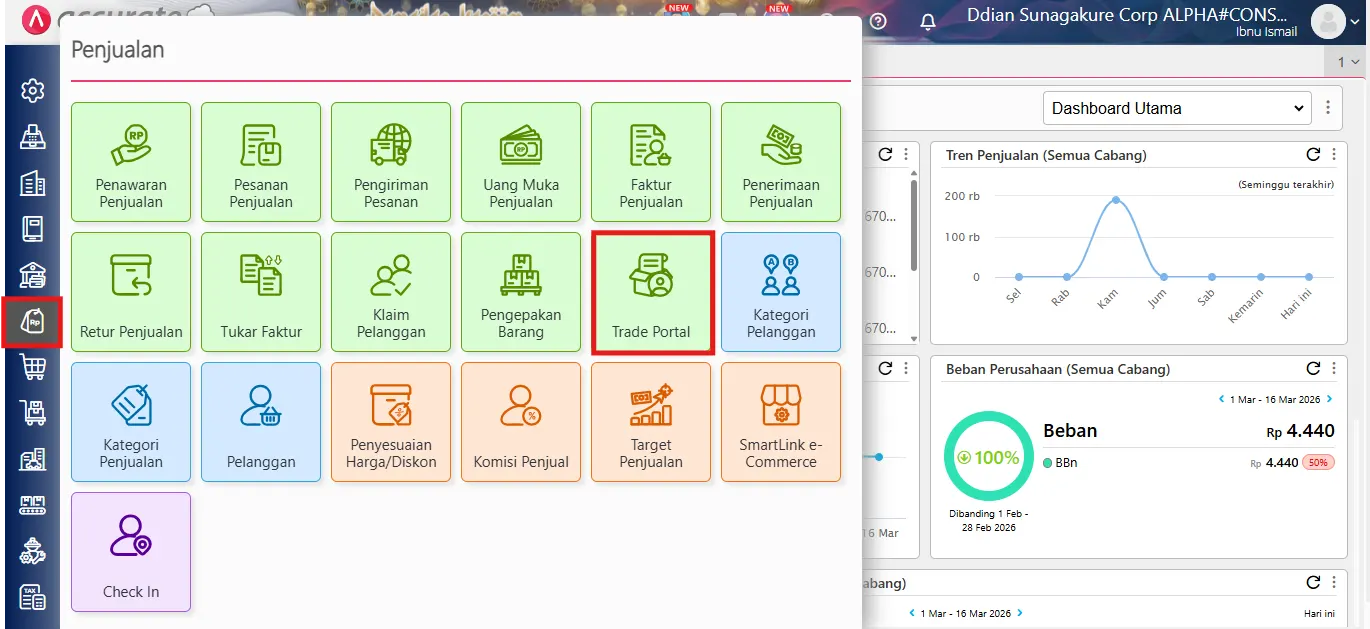Select the tax module icon in sidebar
1370x629 pixels.
[33, 596]
